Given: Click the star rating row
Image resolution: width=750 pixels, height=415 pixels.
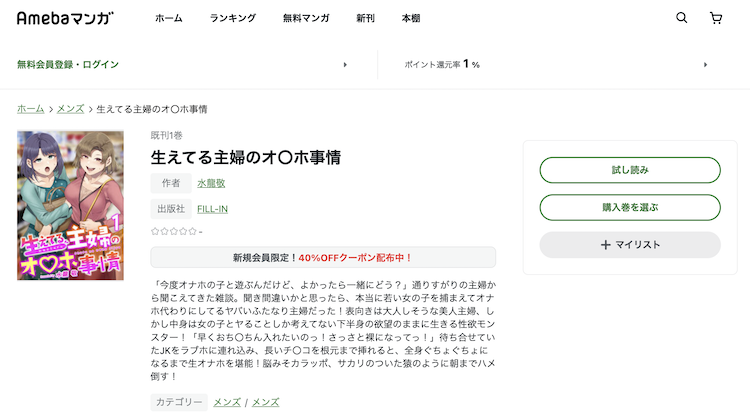Looking at the screenshot, I should coord(176,231).
